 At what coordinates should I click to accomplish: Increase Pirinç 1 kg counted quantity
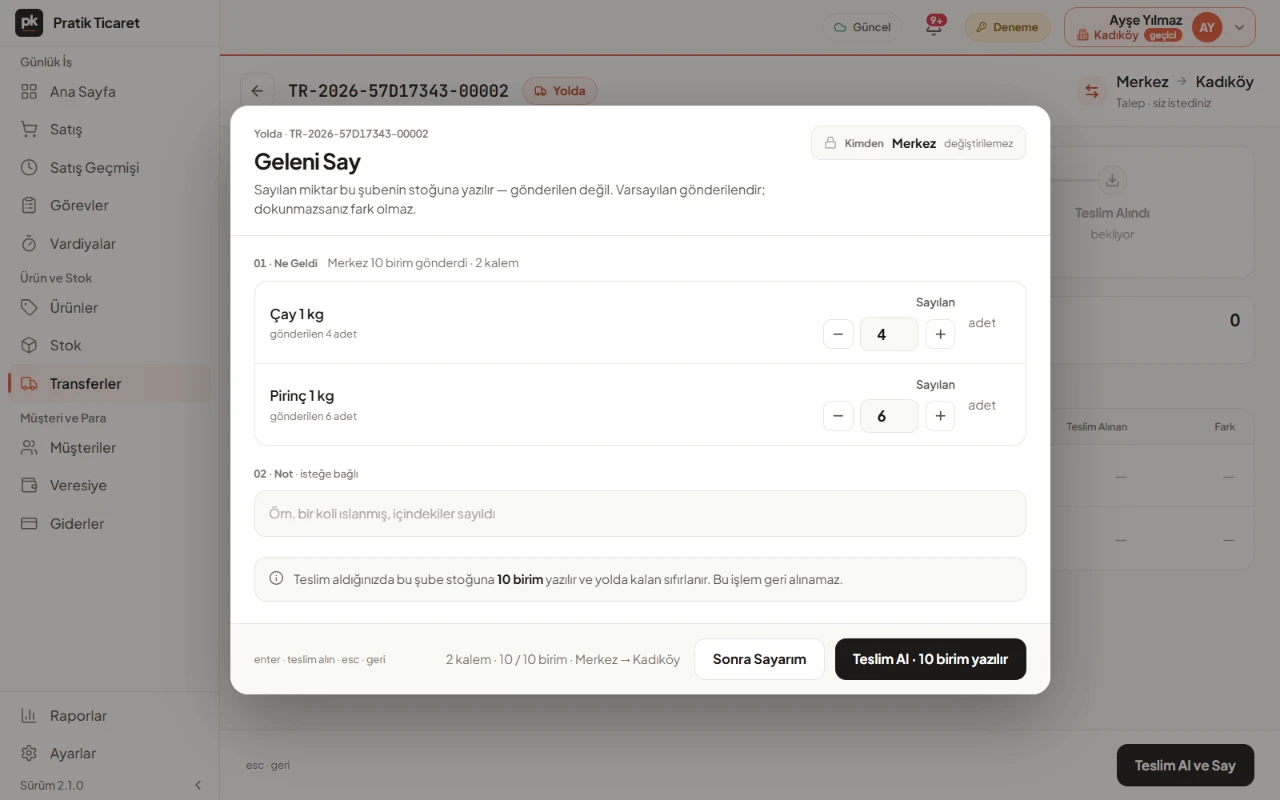click(x=940, y=416)
